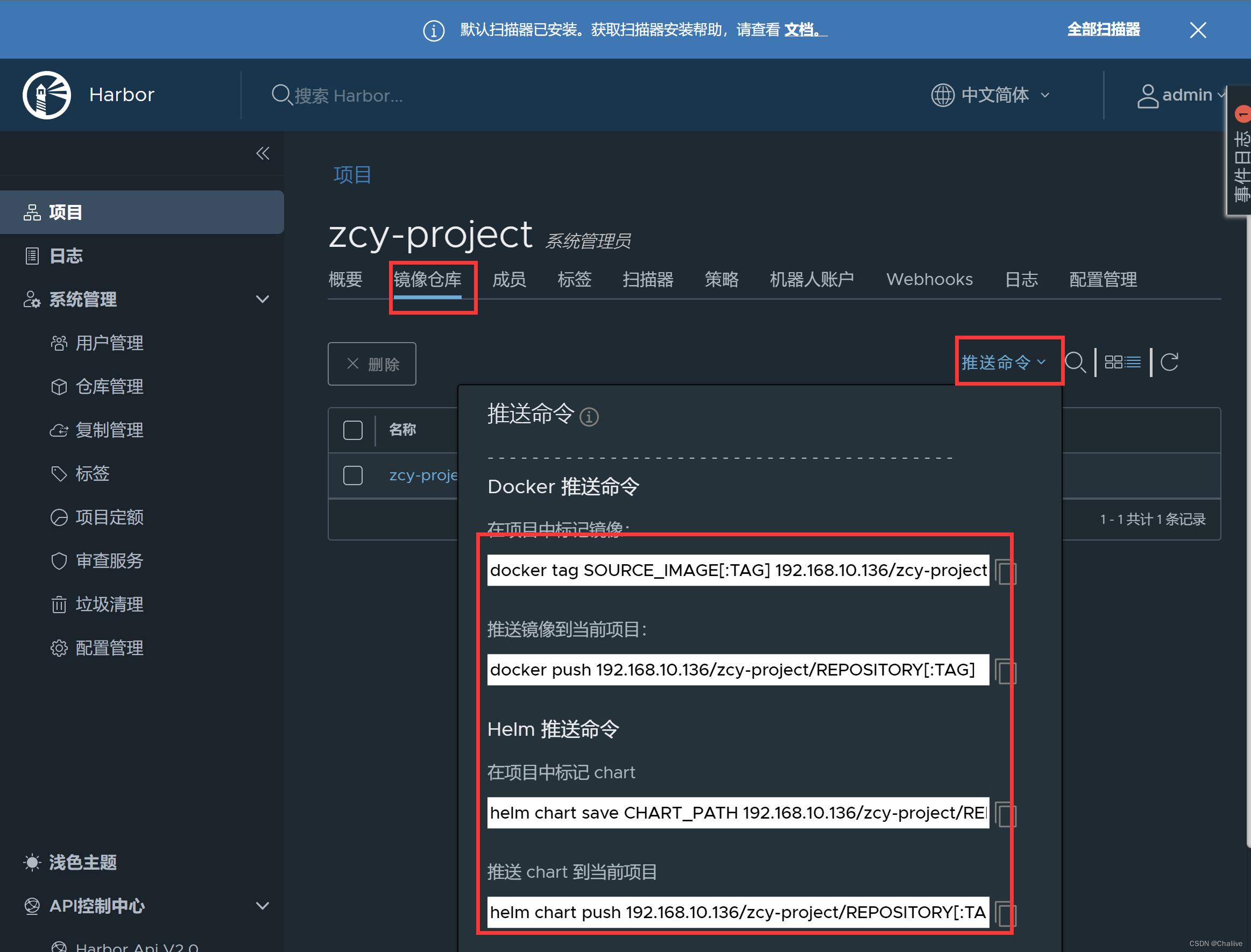Switch to 浅色主题
Screen dimensions: 1251x952
[x=71, y=862]
